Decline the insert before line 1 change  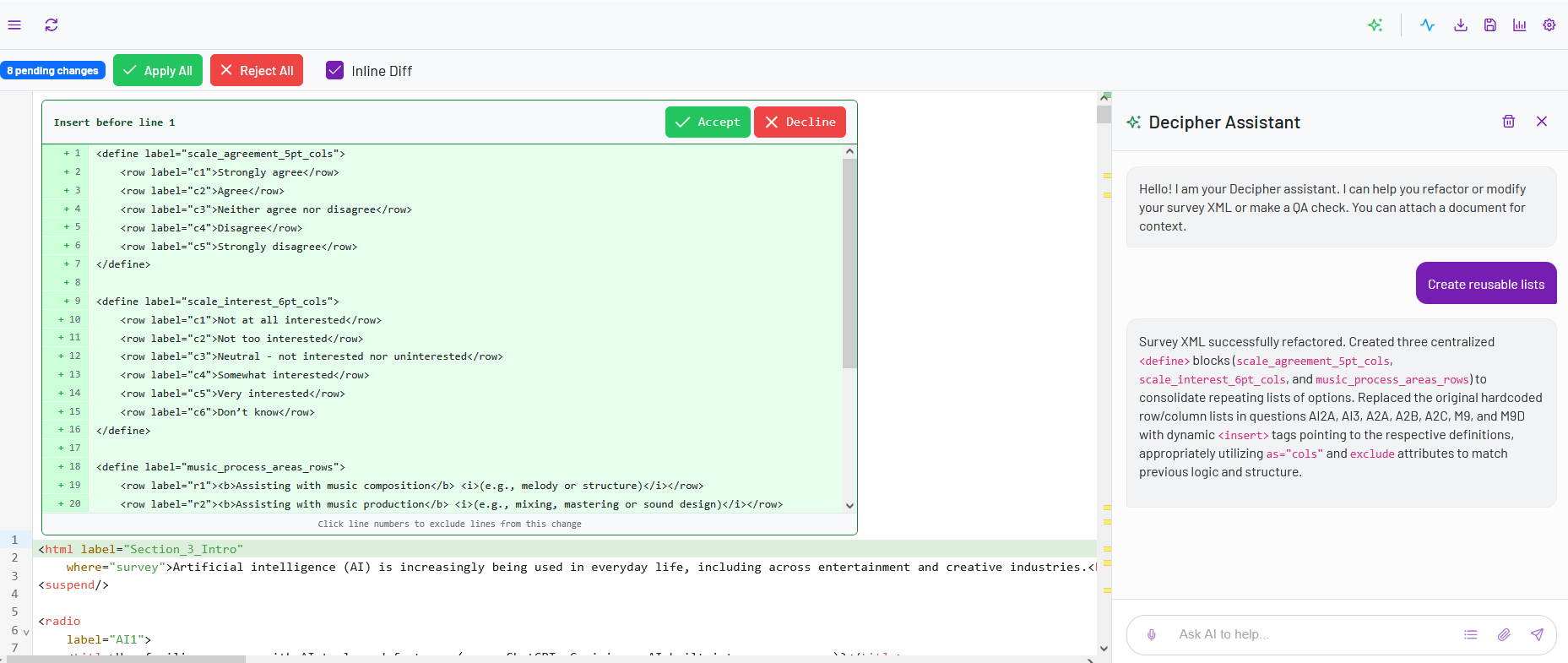coord(800,122)
